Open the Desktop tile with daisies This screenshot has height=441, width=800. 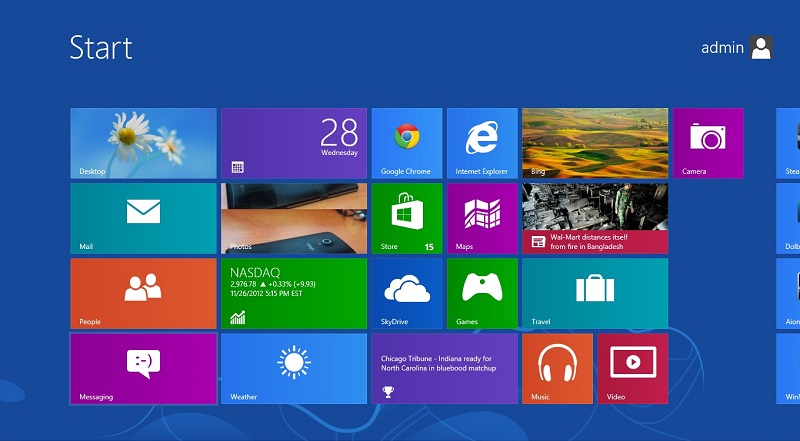click(x=143, y=143)
